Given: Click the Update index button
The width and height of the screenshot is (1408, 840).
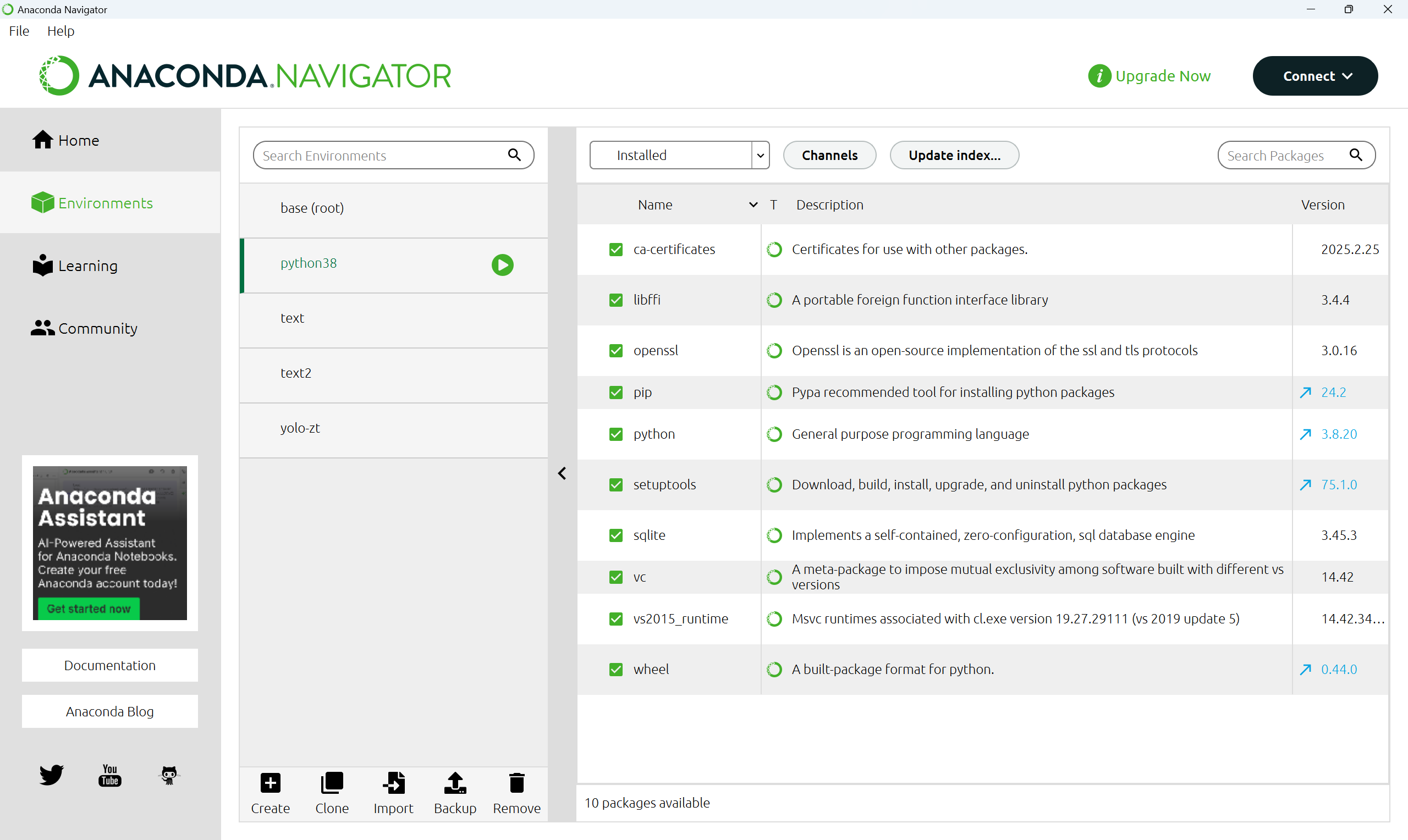Looking at the screenshot, I should point(954,154).
